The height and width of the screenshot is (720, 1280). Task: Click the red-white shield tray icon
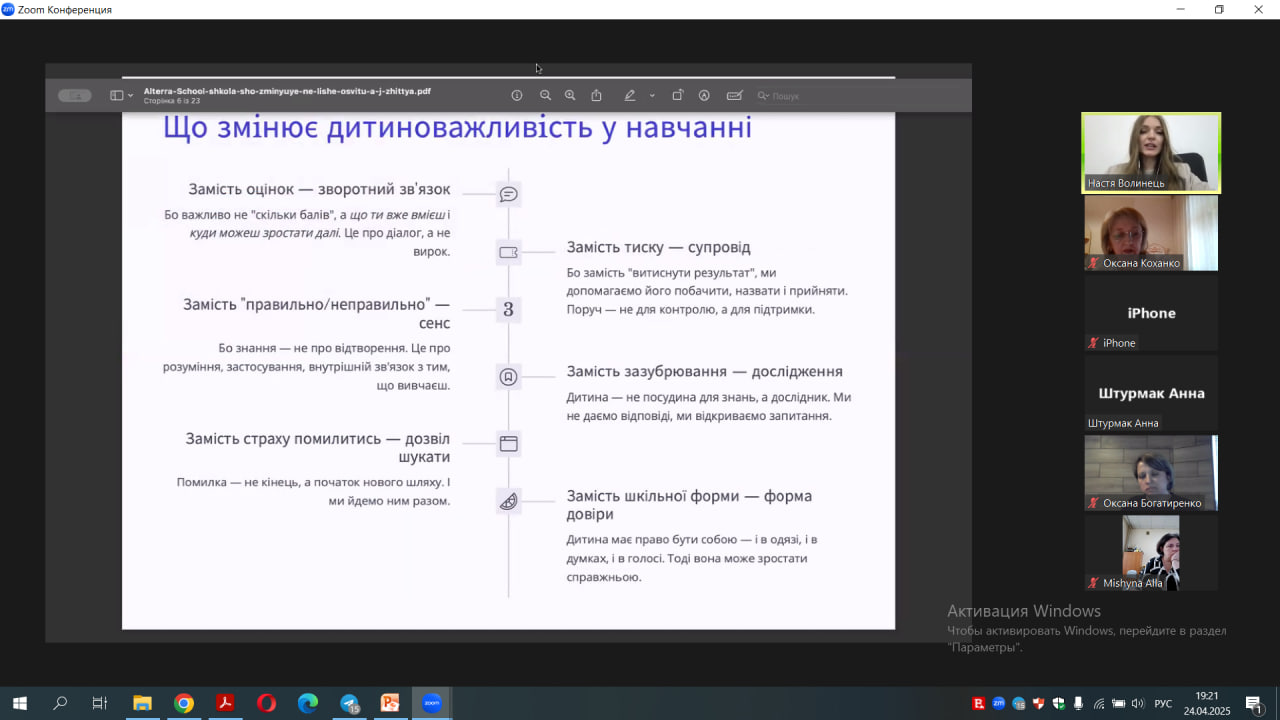tap(1039, 704)
